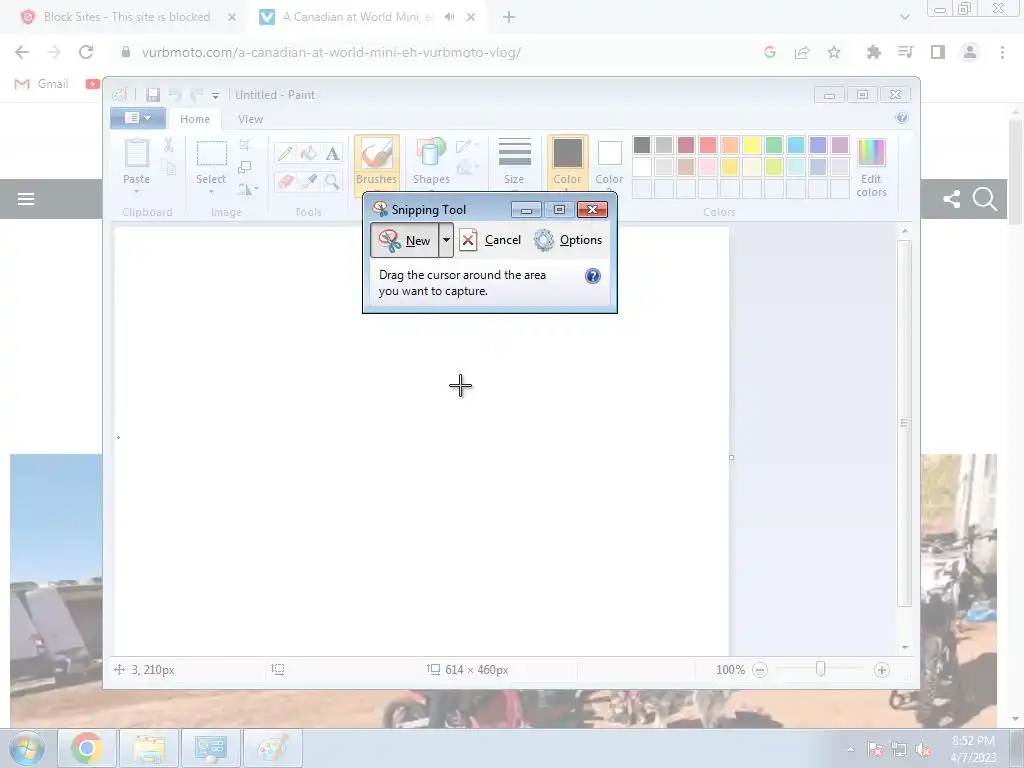Screen dimensions: 1024x768
Task: Open the line Size dropdown
Action: click(x=514, y=165)
